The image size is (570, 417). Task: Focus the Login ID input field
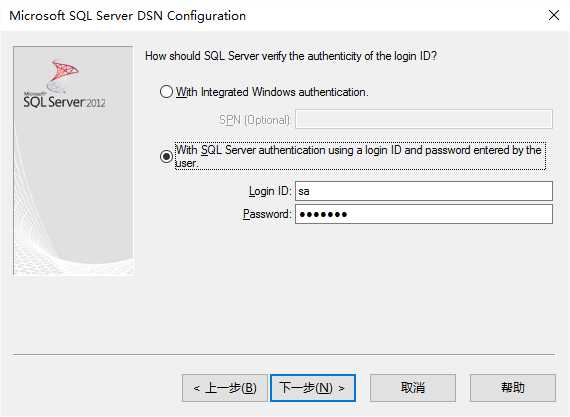[x=424, y=191]
